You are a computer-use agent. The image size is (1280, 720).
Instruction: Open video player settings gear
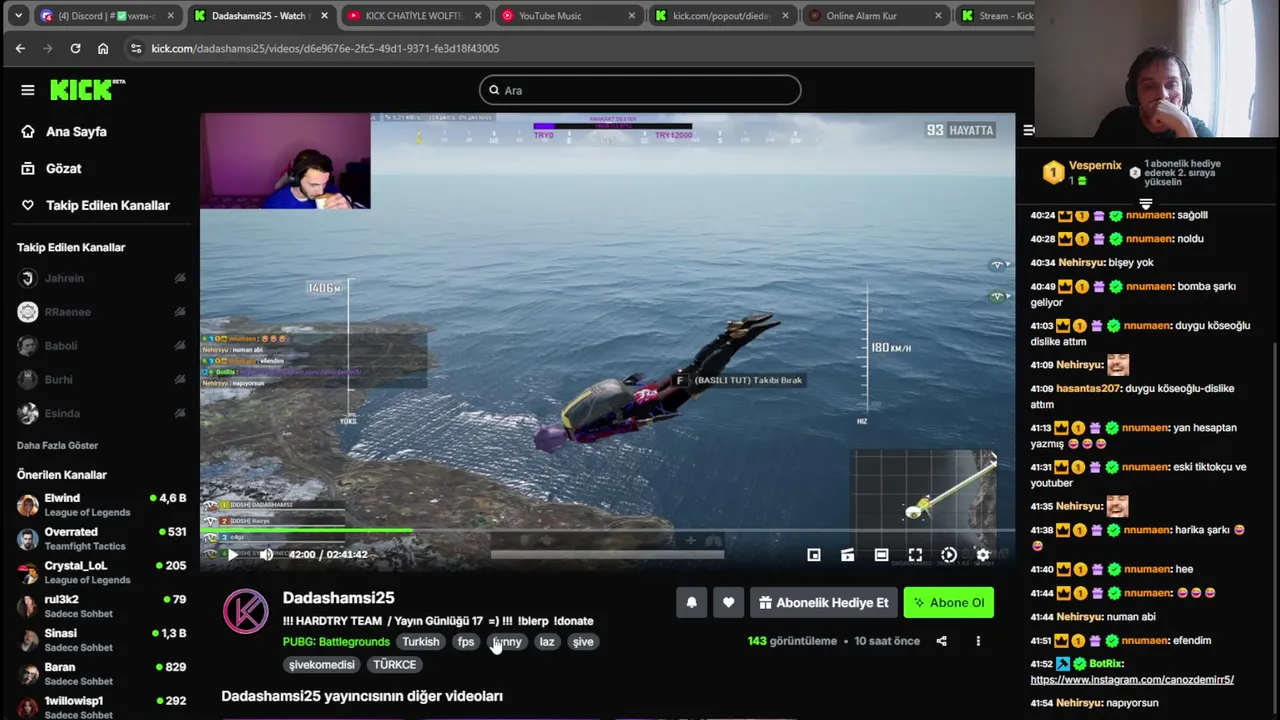point(983,555)
